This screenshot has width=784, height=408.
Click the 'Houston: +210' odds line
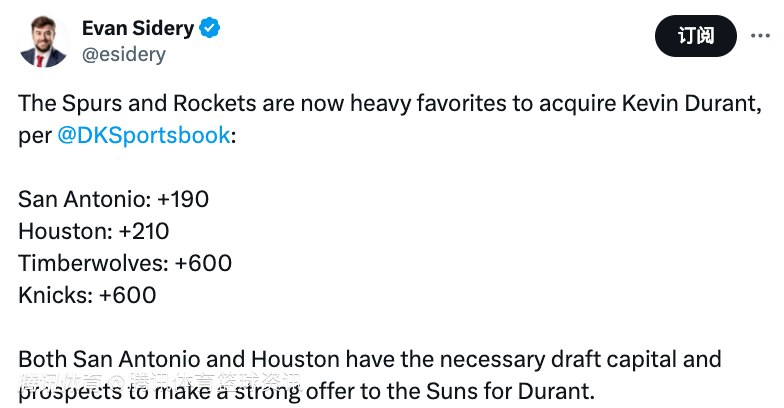click(94, 232)
